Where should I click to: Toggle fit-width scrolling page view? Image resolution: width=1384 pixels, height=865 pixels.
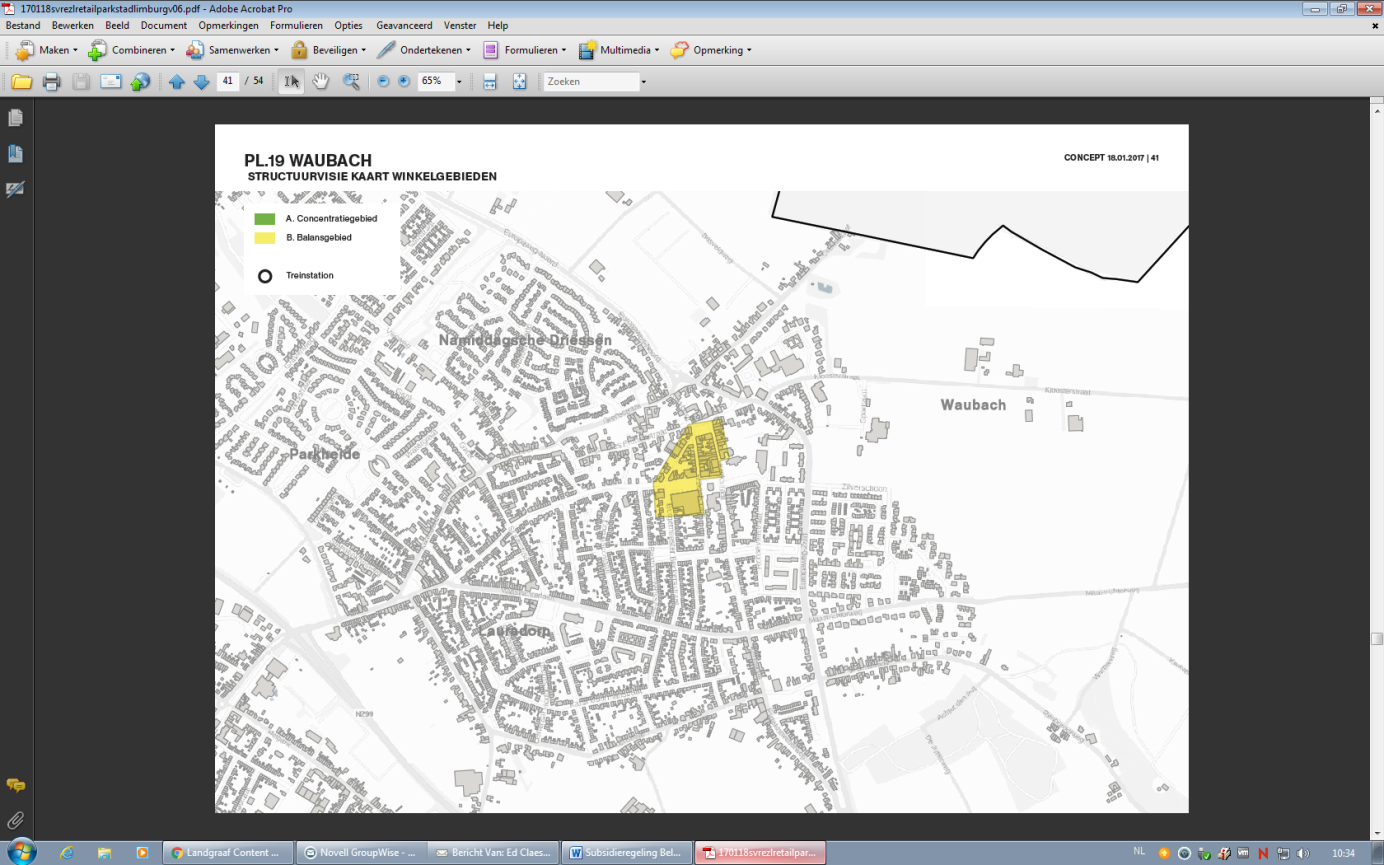pos(490,82)
